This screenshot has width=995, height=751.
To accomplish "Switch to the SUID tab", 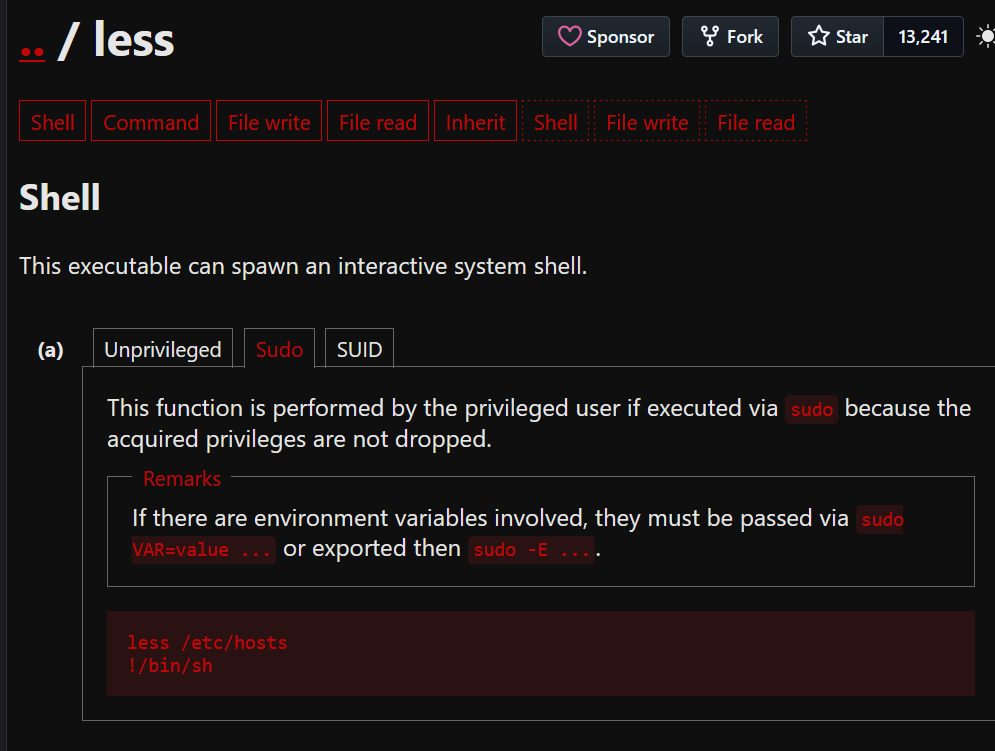I will [359, 349].
